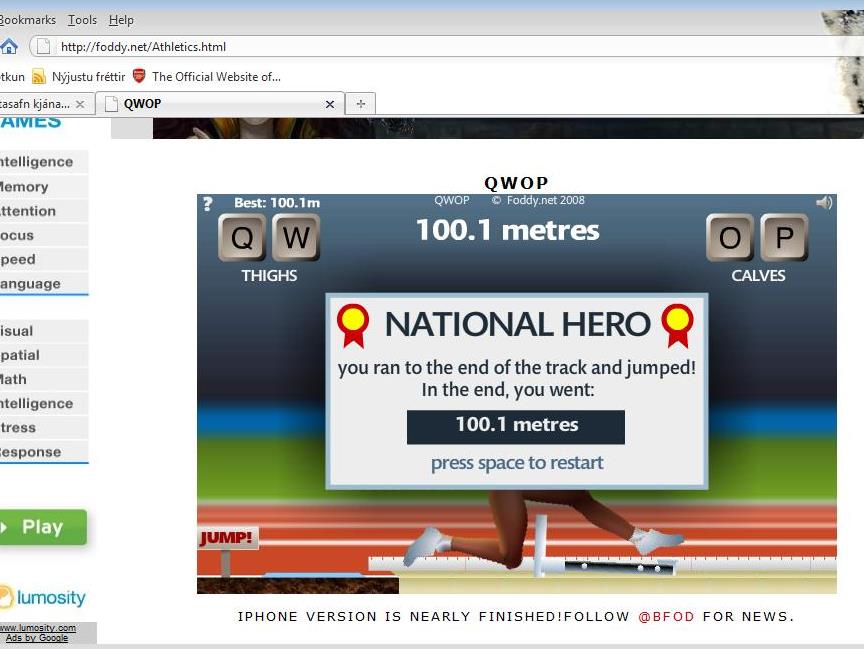864x649 pixels.
Task: Open the Nýjustu fréttir RSS feed bookmark icon
Action: (x=39, y=76)
